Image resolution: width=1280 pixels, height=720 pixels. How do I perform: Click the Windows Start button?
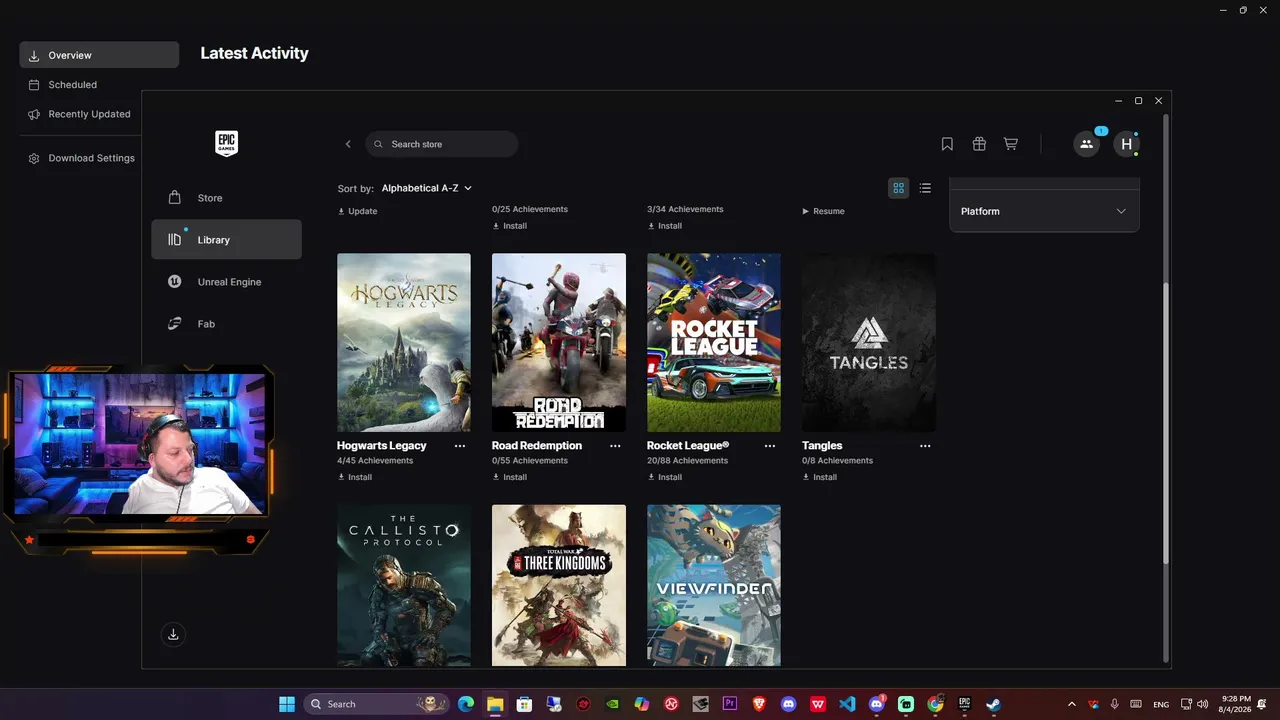pyautogui.click(x=287, y=704)
